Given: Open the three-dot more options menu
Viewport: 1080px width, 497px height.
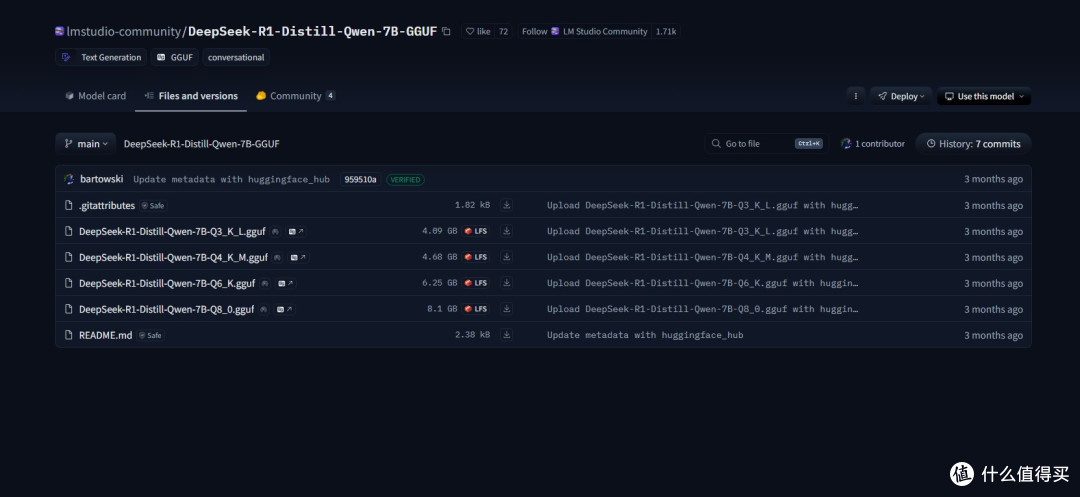Looking at the screenshot, I should pyautogui.click(x=855, y=96).
